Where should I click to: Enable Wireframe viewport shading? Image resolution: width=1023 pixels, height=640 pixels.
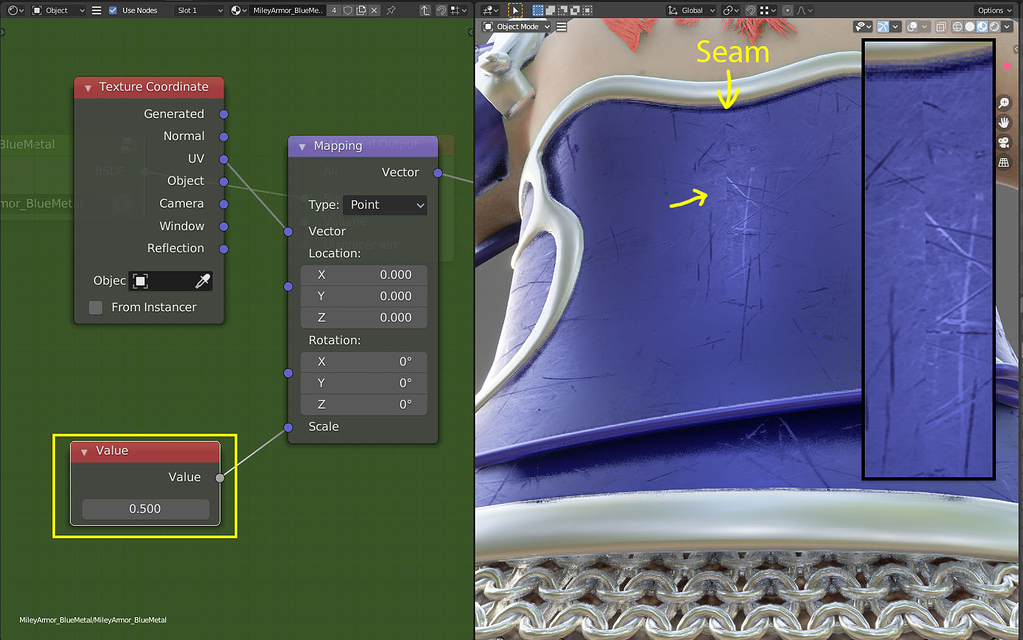[x=957, y=26]
